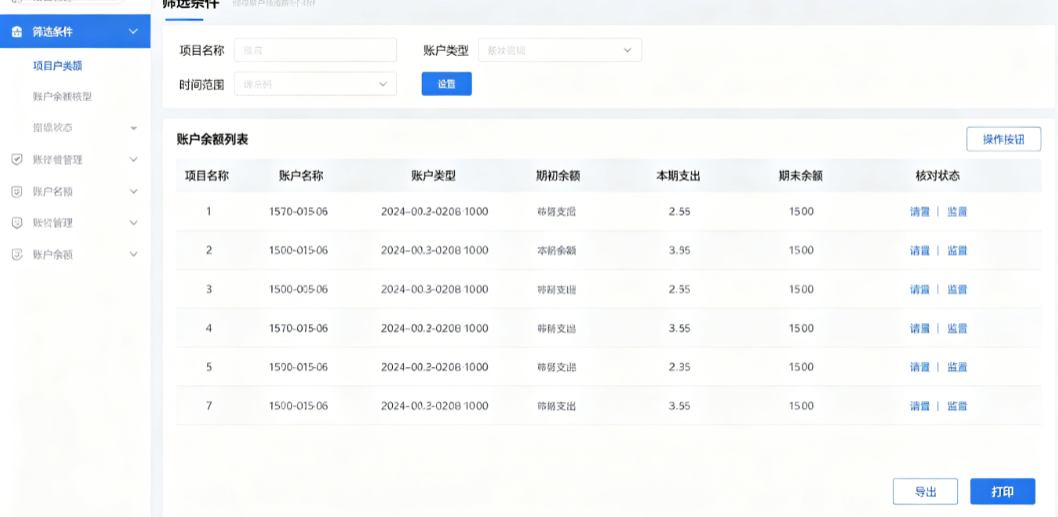
Task: Click the 监置 link in row 1
Action: [957, 211]
